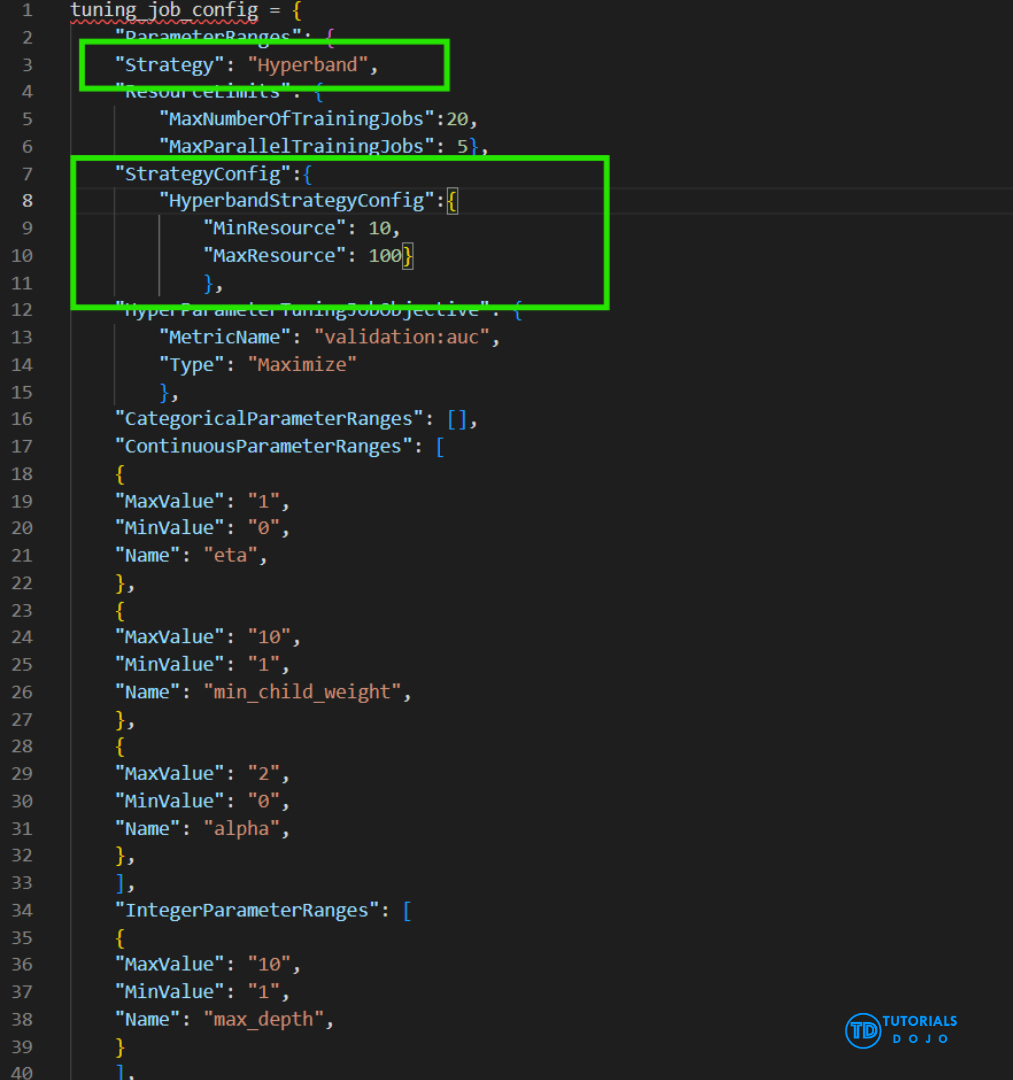Click the MaxResource value 100
The width and height of the screenshot is (1013, 1080).
coord(384,256)
